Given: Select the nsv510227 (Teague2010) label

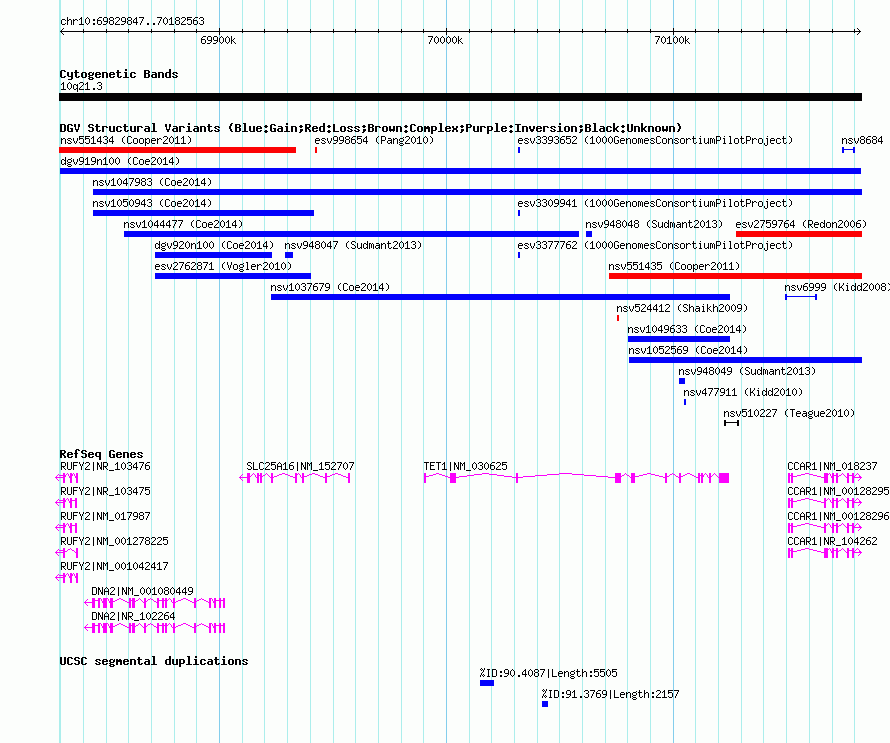Looking at the screenshot, I should click(x=789, y=413).
